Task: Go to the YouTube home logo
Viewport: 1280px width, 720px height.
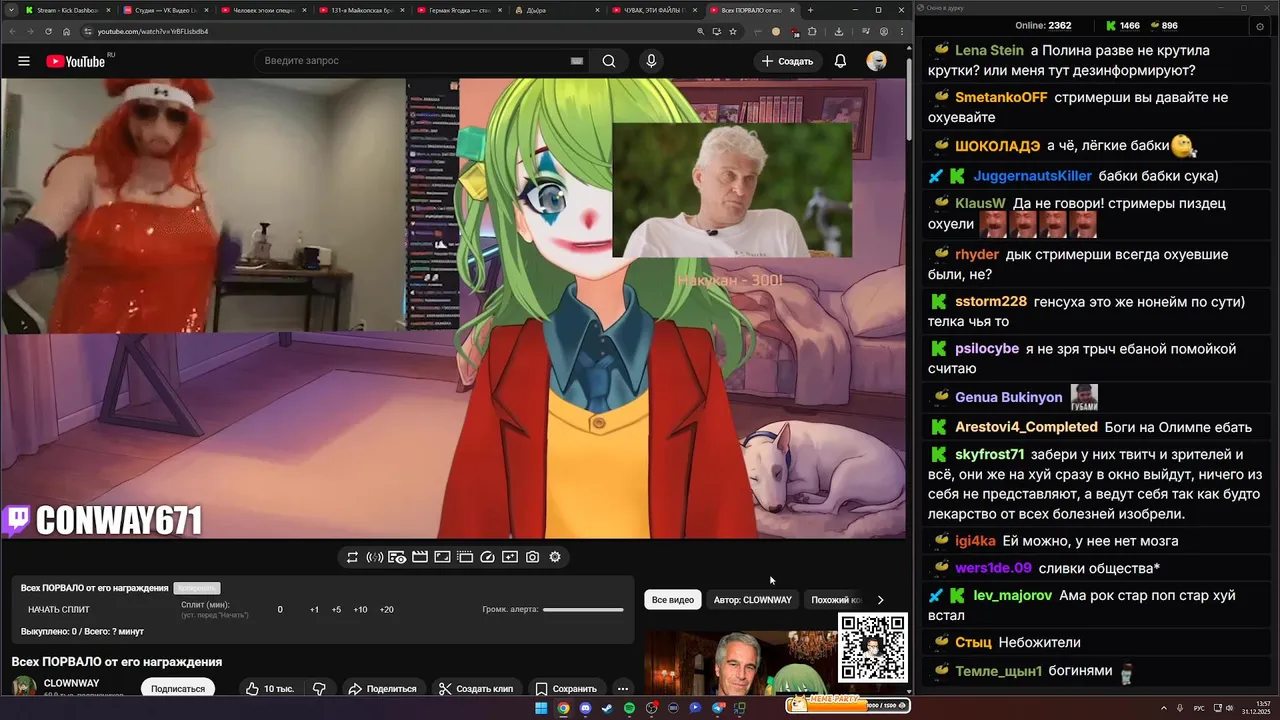Action: click(x=76, y=61)
